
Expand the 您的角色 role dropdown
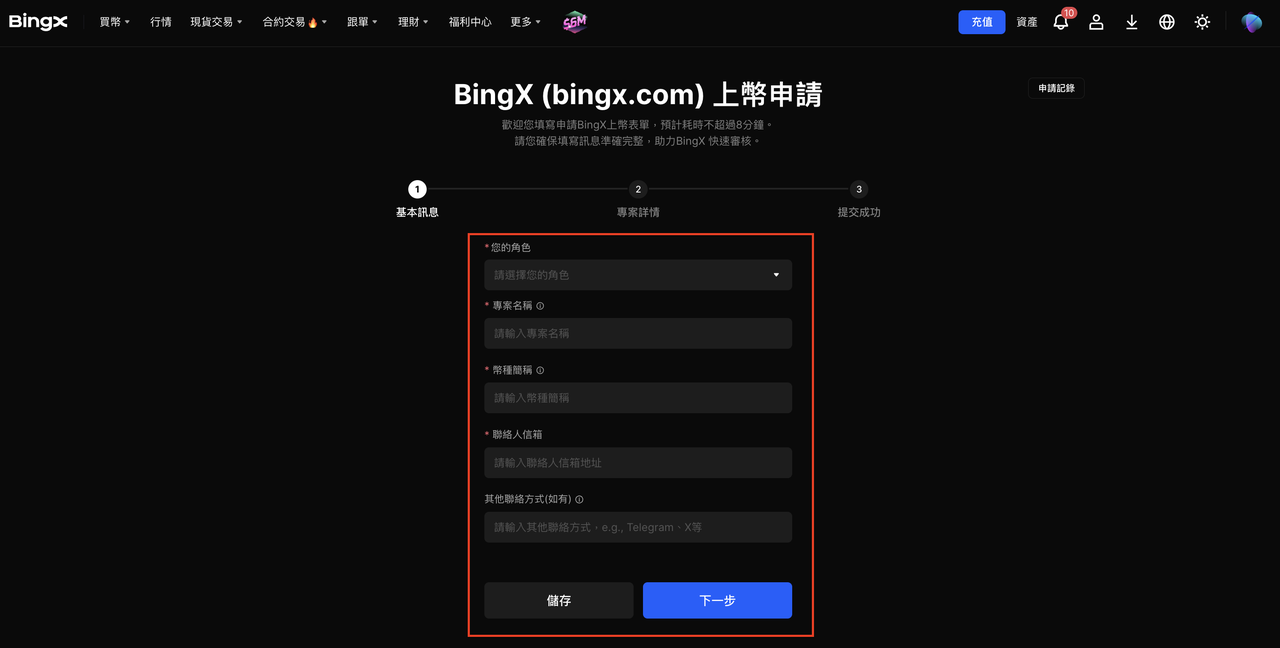[638, 275]
